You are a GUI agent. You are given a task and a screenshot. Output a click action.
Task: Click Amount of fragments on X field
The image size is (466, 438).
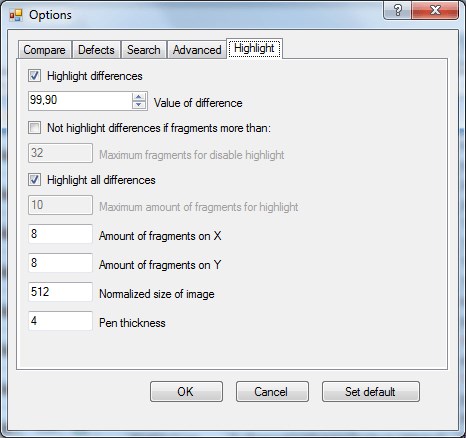tap(60, 234)
